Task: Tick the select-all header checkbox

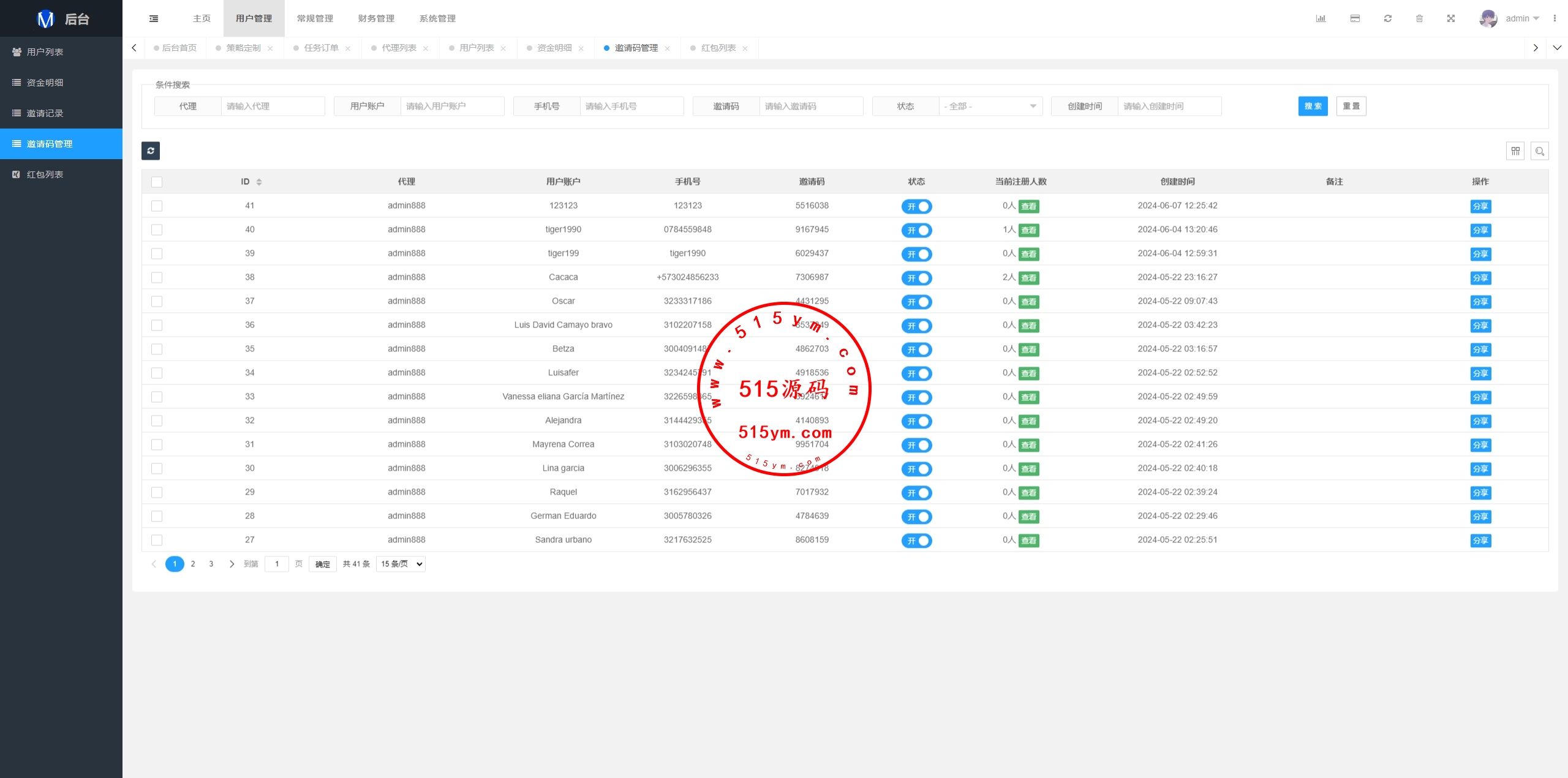Action: tap(157, 182)
